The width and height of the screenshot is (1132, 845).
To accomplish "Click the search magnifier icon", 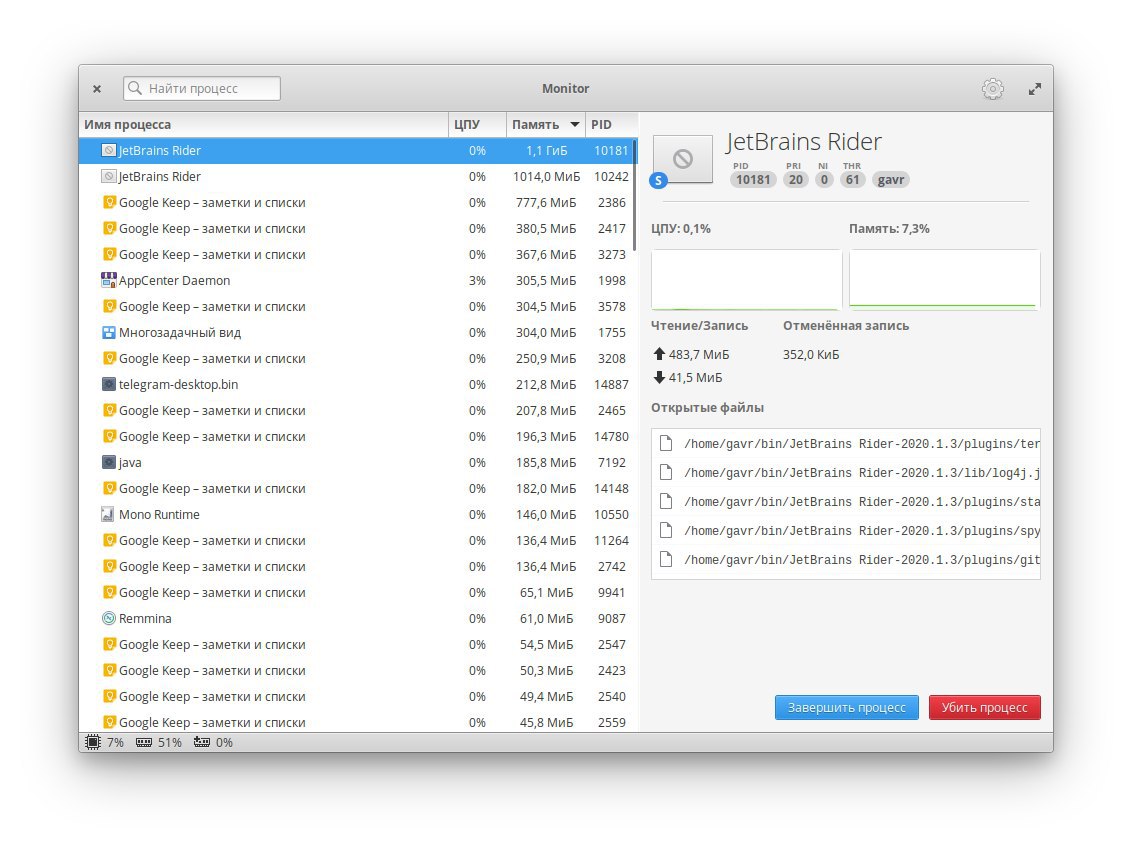I will point(135,88).
